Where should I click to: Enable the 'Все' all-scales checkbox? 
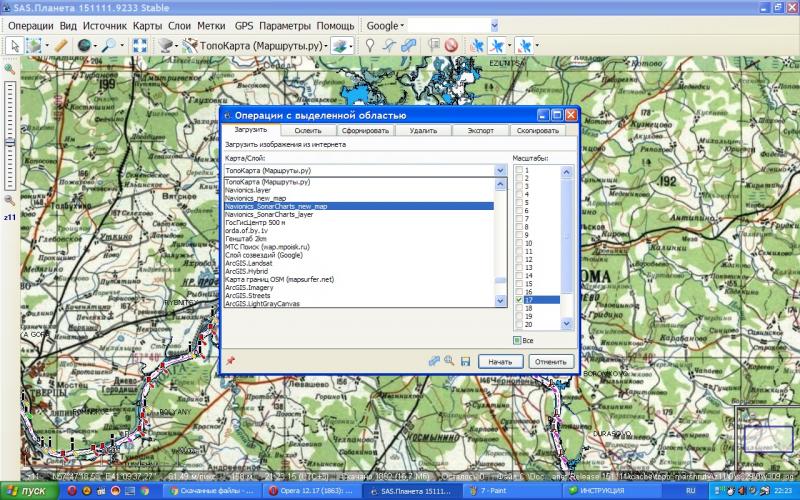[x=517, y=340]
